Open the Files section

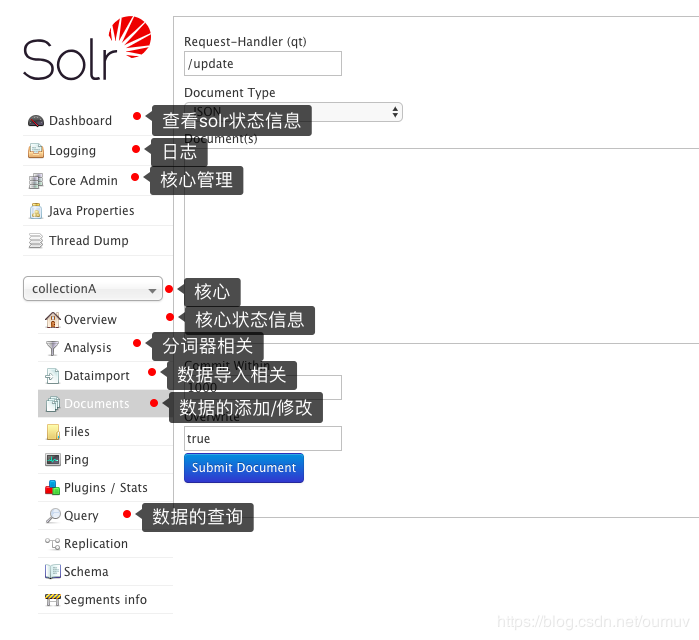point(77,432)
